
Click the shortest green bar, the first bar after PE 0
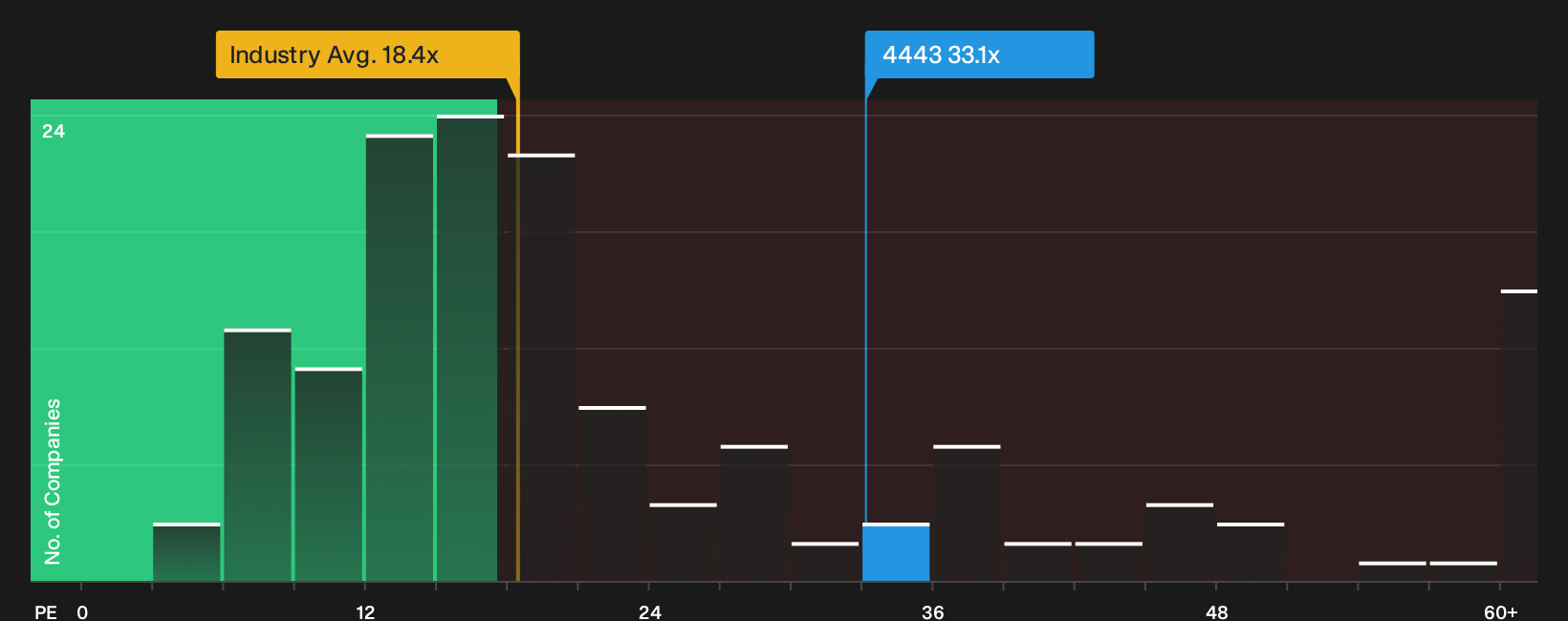pos(186,552)
